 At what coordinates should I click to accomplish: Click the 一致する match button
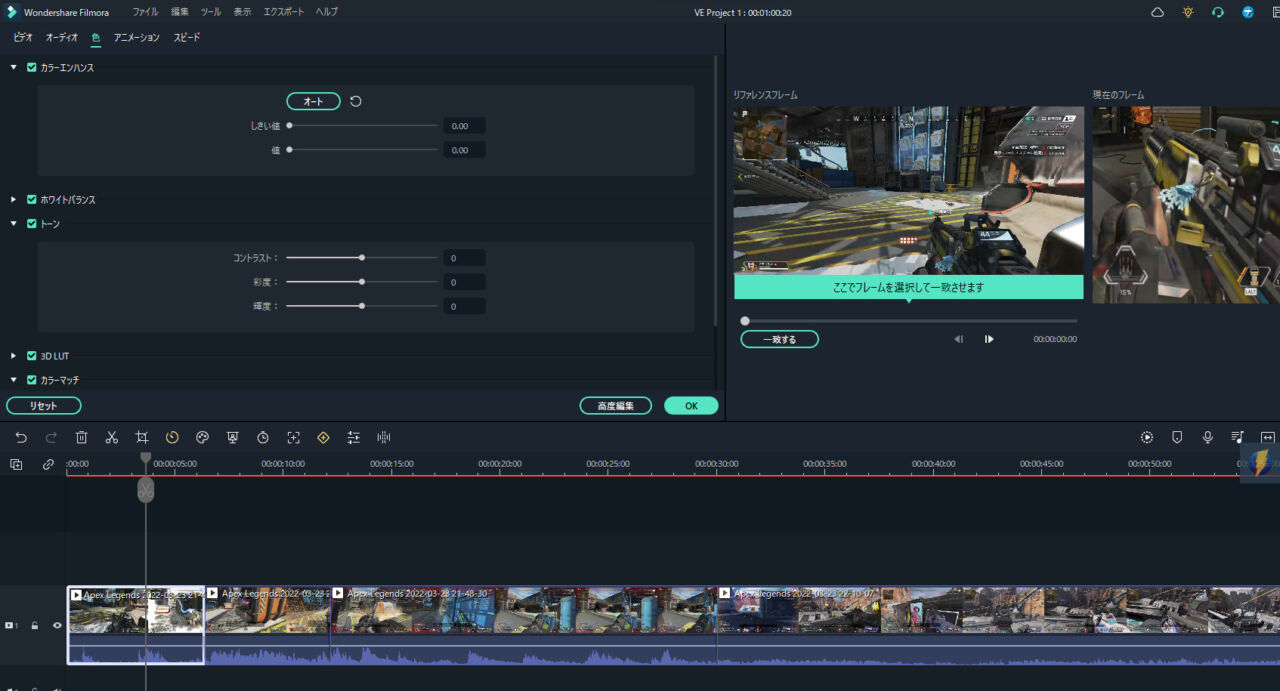pyautogui.click(x=779, y=339)
